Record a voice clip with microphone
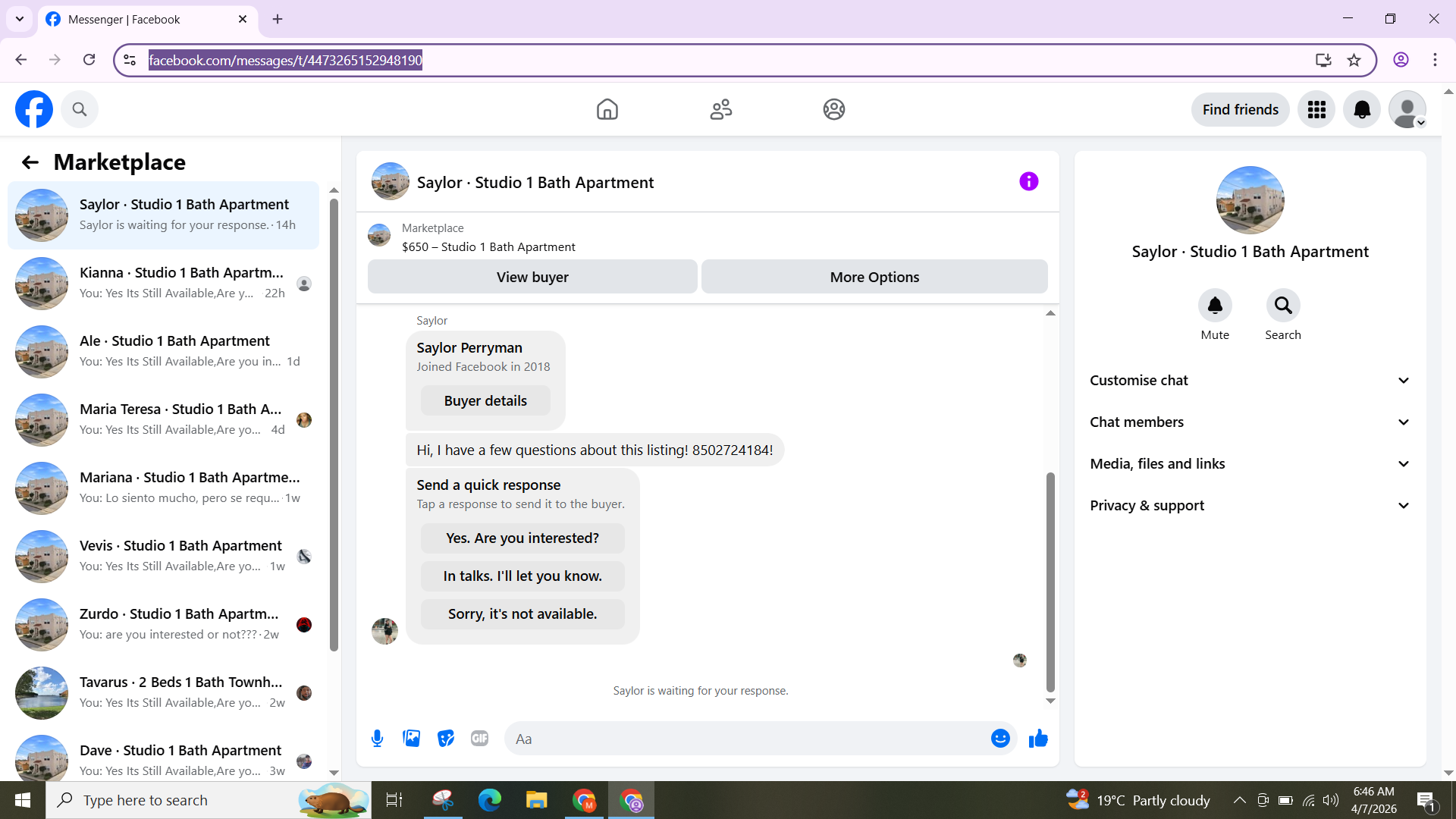 [377, 738]
